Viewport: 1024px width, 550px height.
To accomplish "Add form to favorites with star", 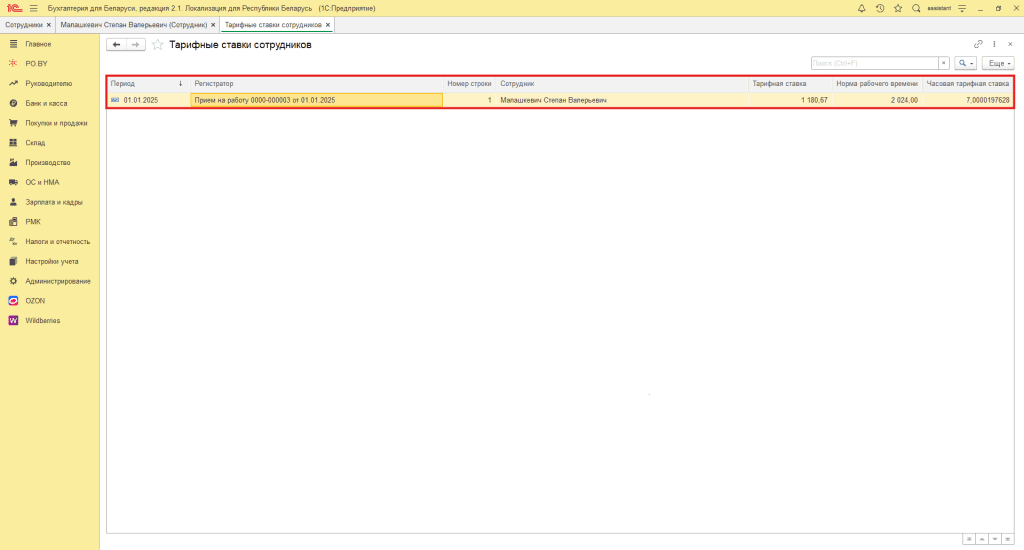I will point(157,44).
